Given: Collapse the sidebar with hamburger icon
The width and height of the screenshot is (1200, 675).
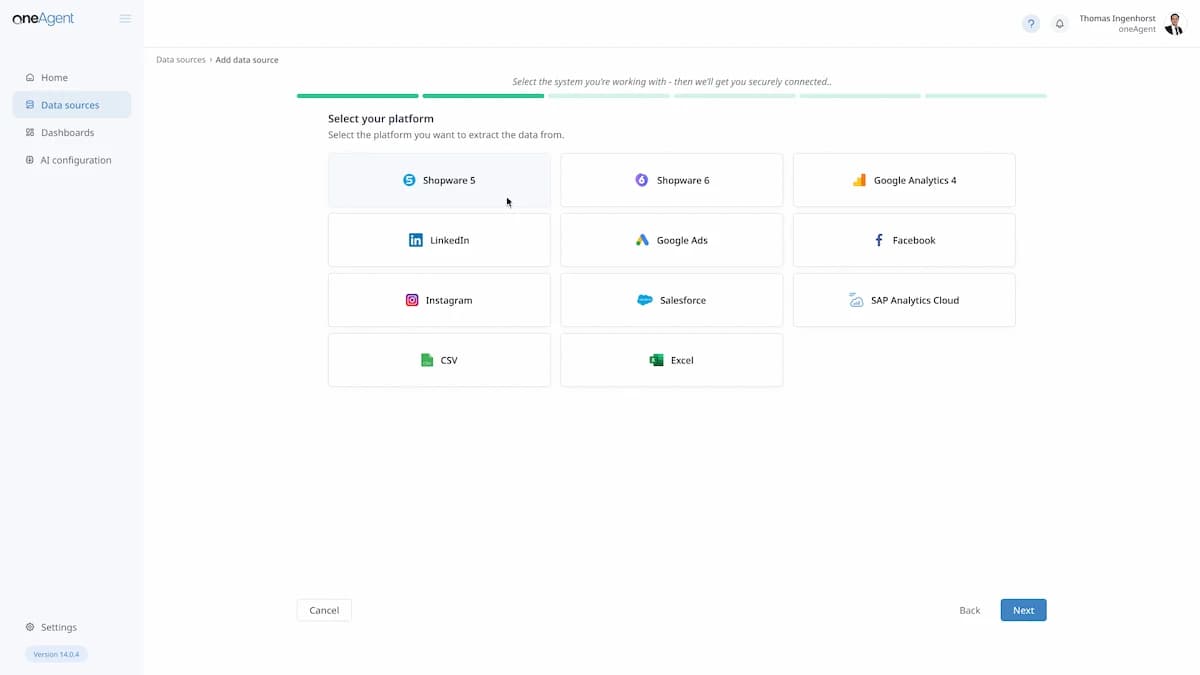Looking at the screenshot, I should [x=125, y=19].
